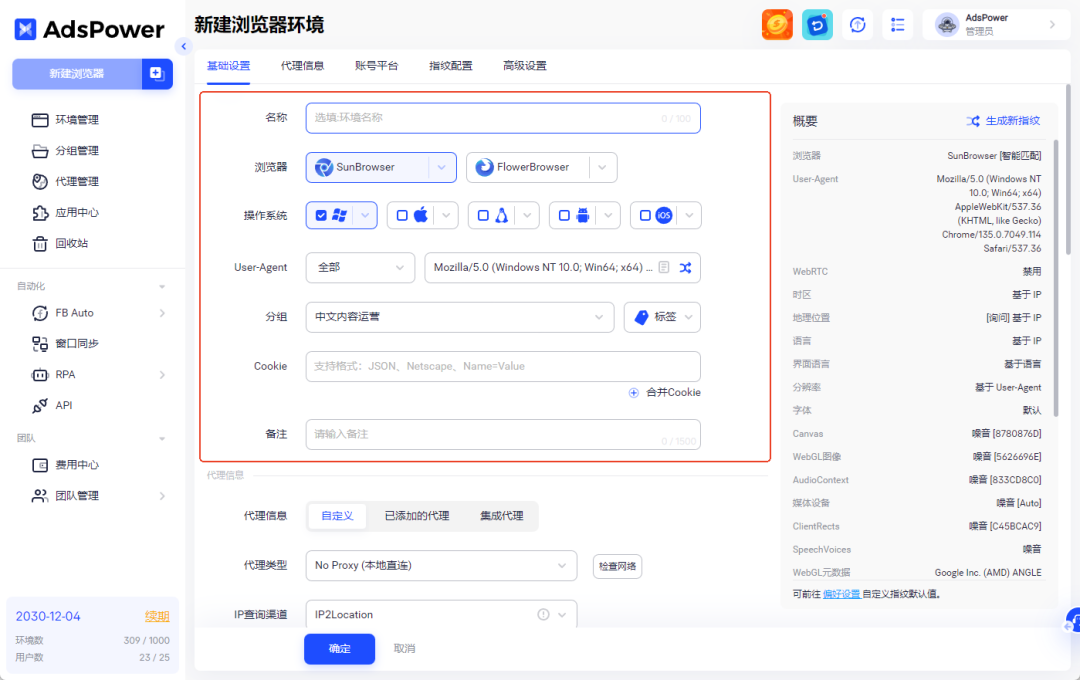
Task: Open the 代理管理 section in sidebar
Action: [x=75, y=181]
